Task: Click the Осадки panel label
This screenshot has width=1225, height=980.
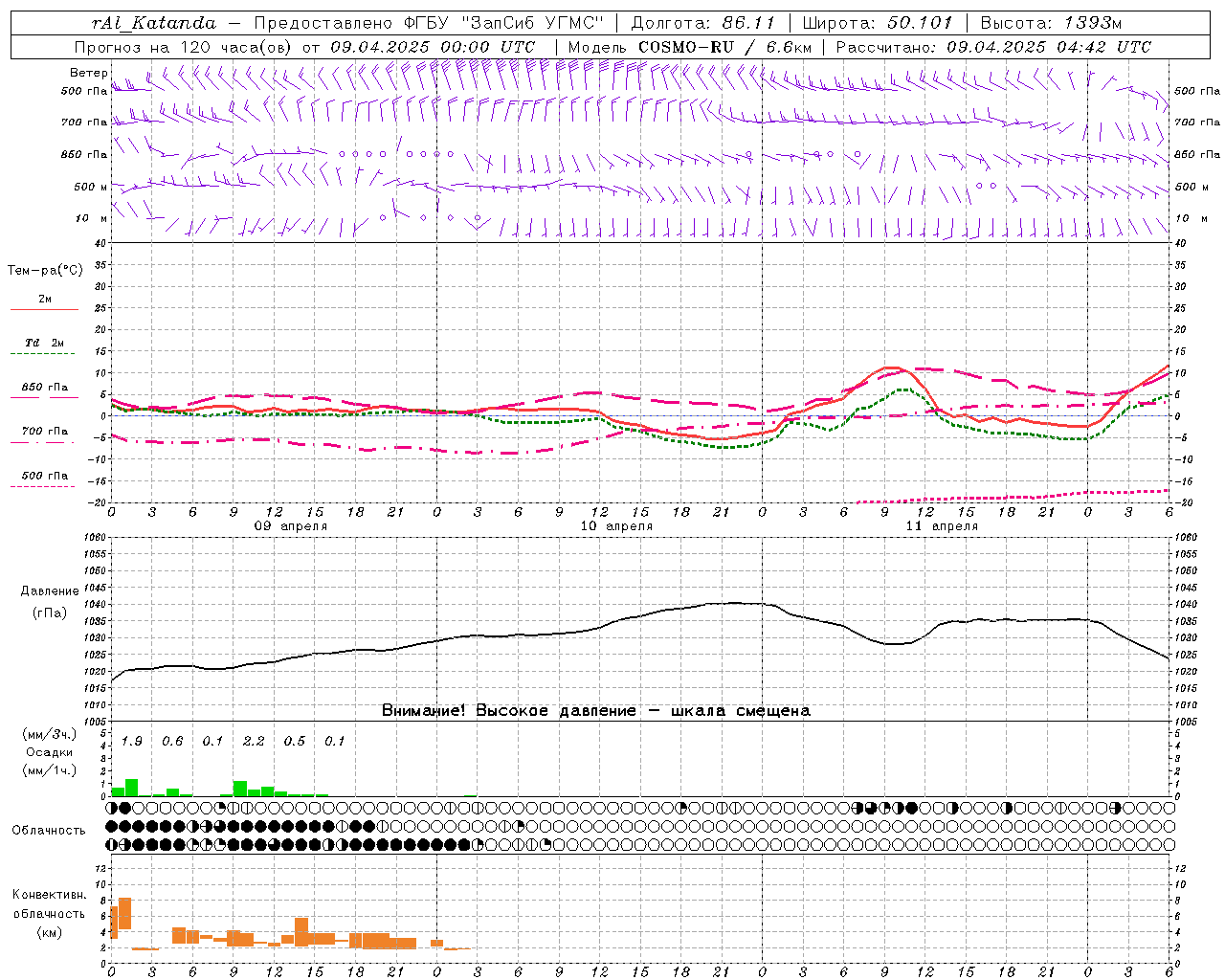Action: [49, 752]
